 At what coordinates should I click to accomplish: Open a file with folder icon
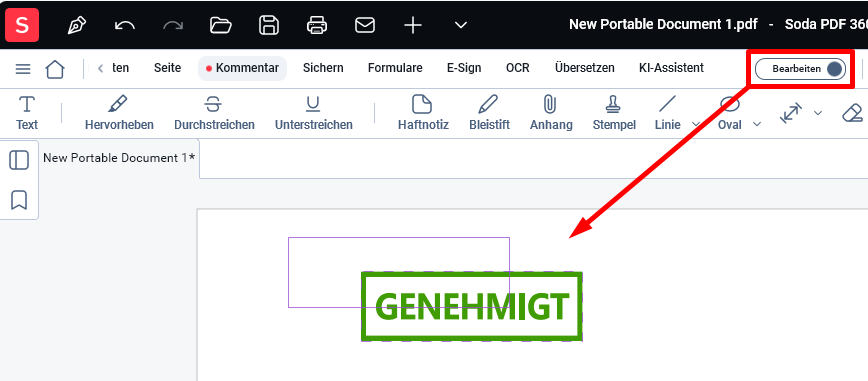(221, 25)
